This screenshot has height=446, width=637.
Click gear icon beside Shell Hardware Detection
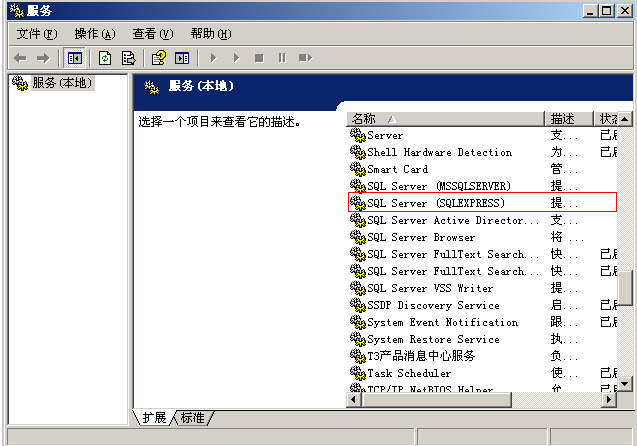[x=358, y=152]
